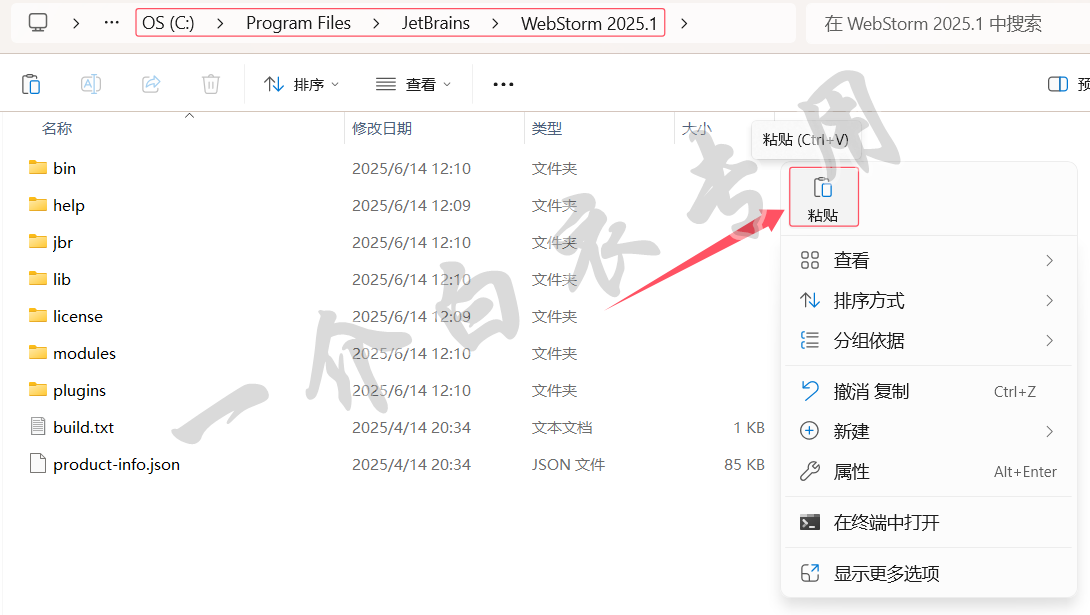Expand the 排序方式 submenu
Image resolution: width=1090 pixels, height=615 pixels.
pyautogui.click(x=928, y=301)
